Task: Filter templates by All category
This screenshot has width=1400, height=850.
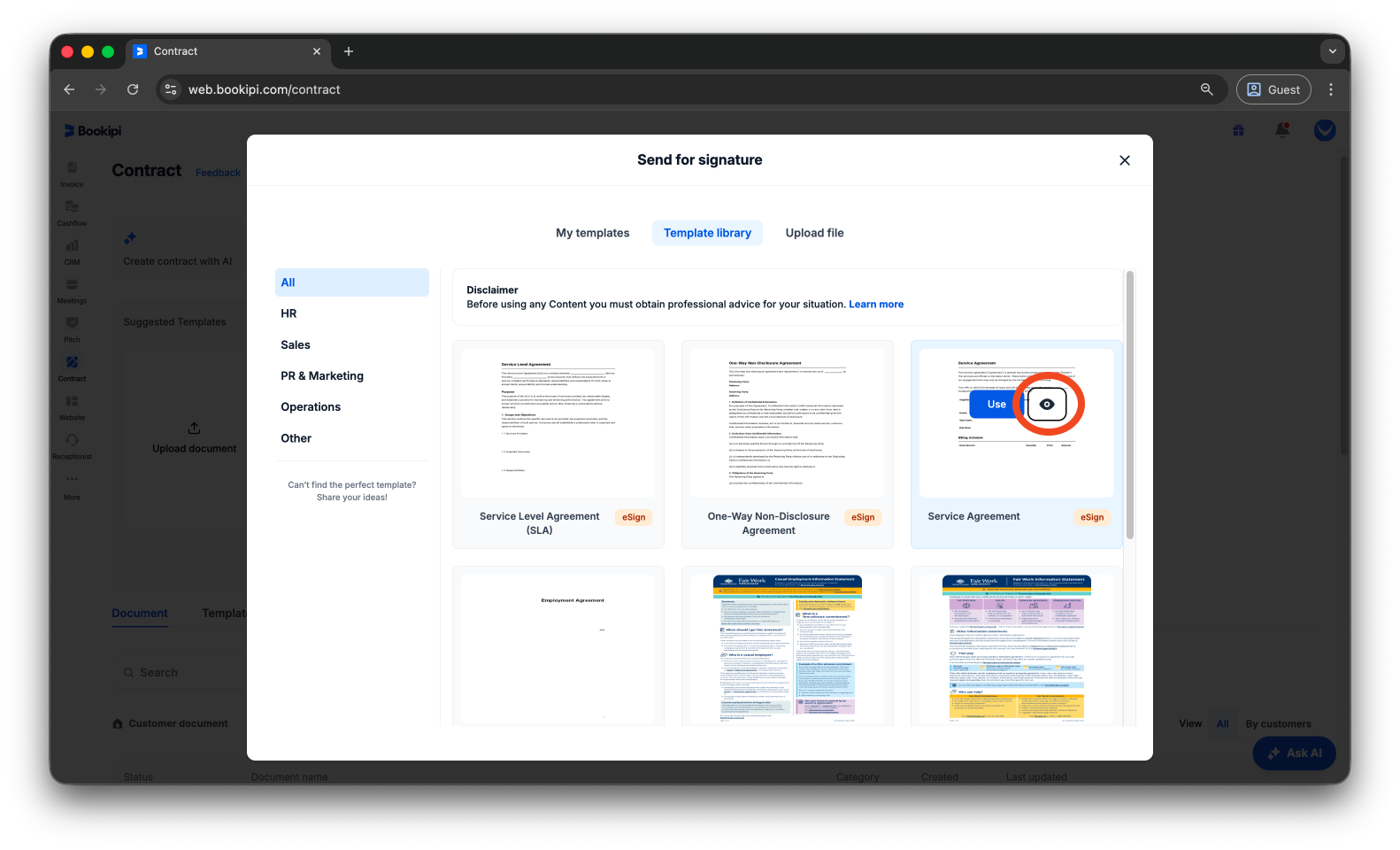Action: point(352,282)
